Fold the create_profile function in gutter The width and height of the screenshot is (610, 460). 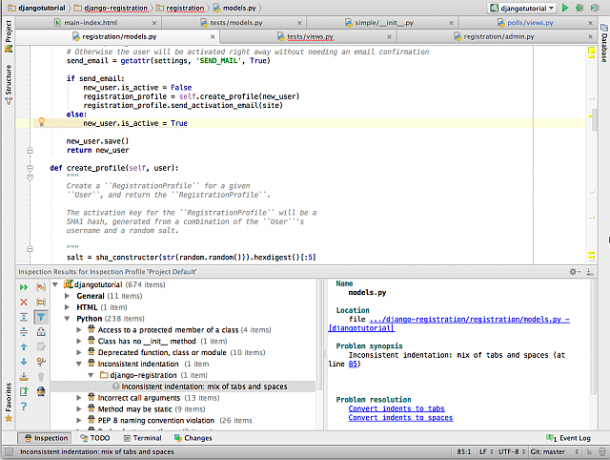30,168
